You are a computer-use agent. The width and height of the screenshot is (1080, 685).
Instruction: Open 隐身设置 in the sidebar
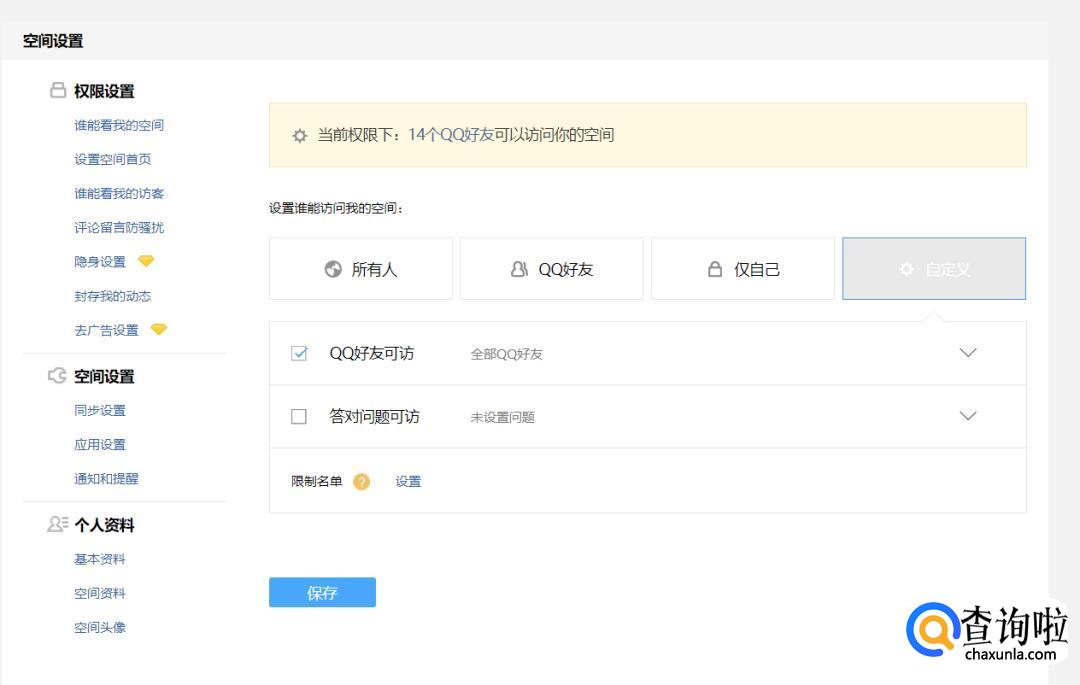(100, 262)
